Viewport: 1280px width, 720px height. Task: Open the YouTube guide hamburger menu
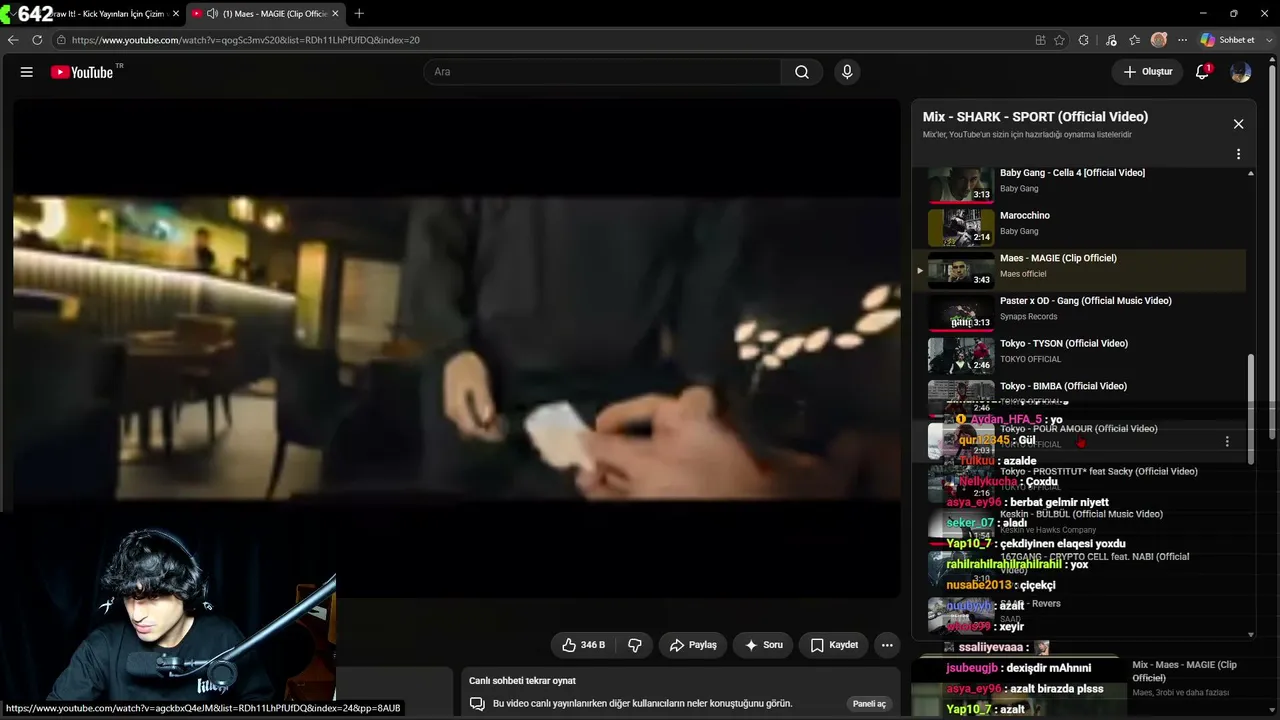click(x=27, y=72)
